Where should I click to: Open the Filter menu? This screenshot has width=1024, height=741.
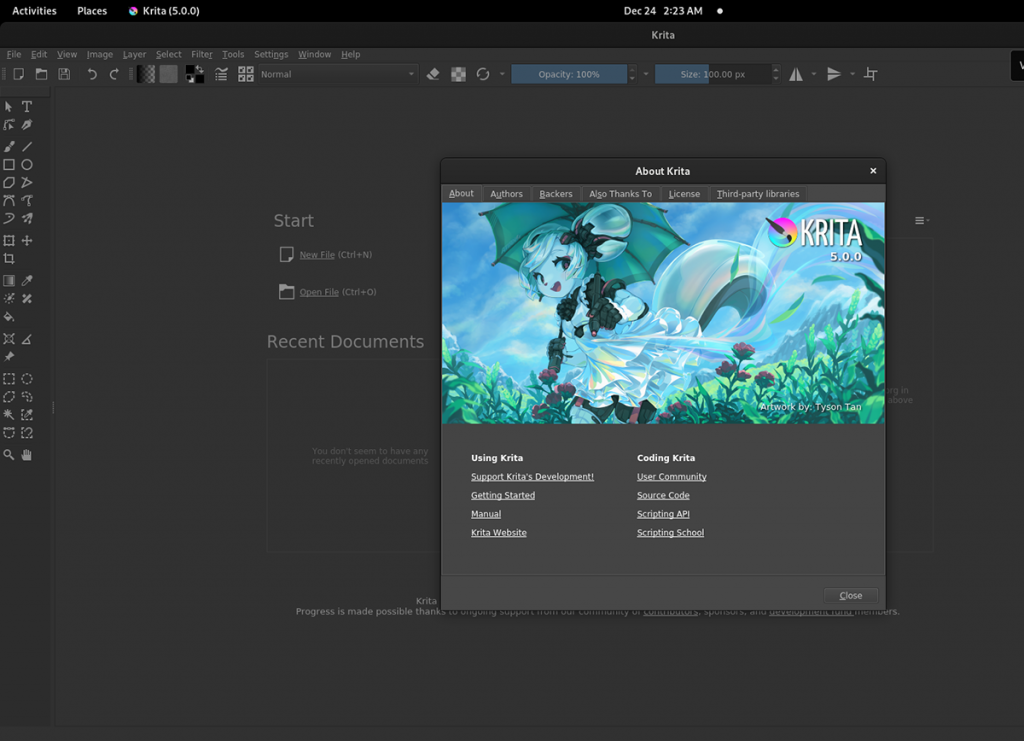tap(201, 54)
